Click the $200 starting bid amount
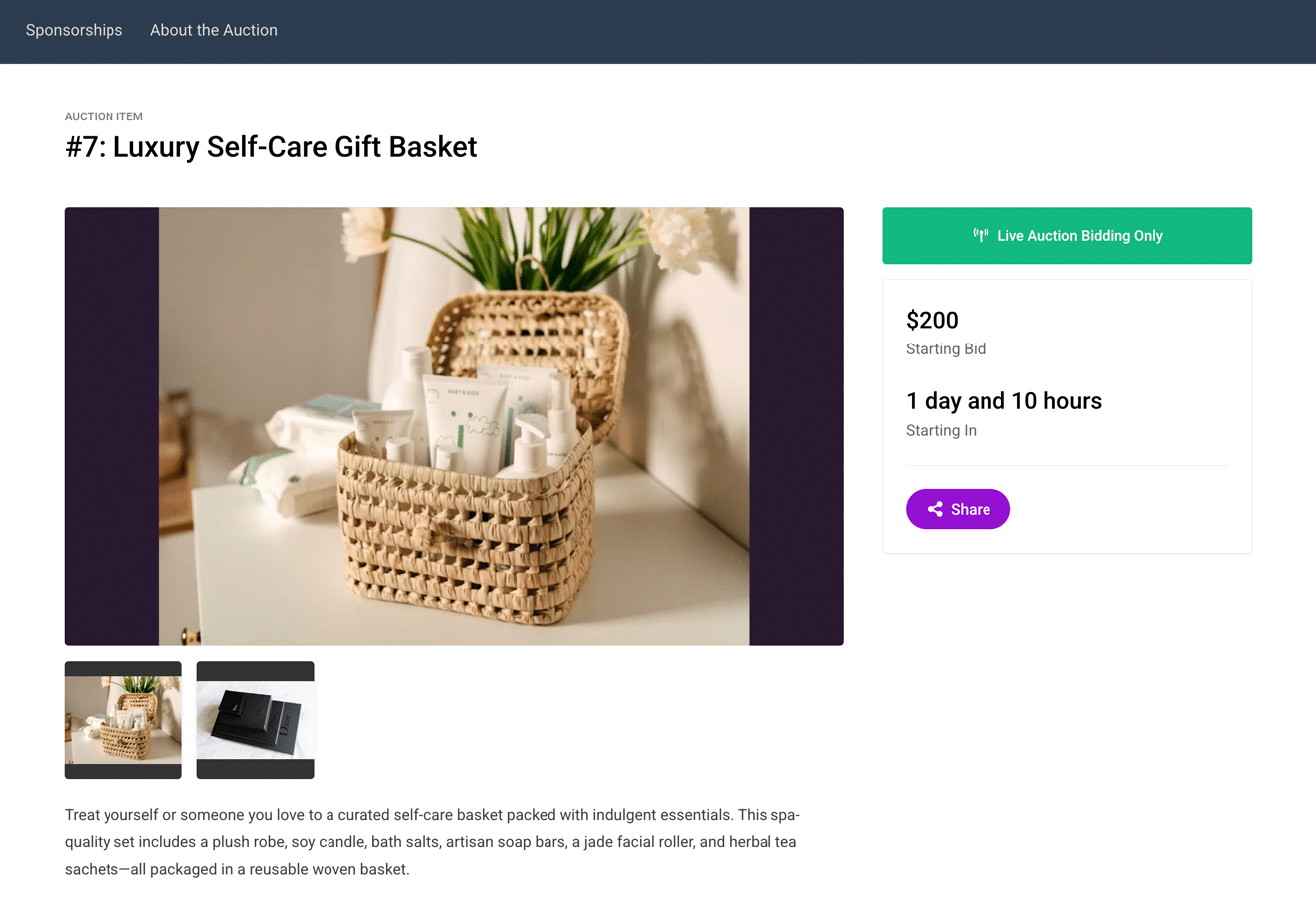The width and height of the screenshot is (1316, 918). tap(932, 320)
